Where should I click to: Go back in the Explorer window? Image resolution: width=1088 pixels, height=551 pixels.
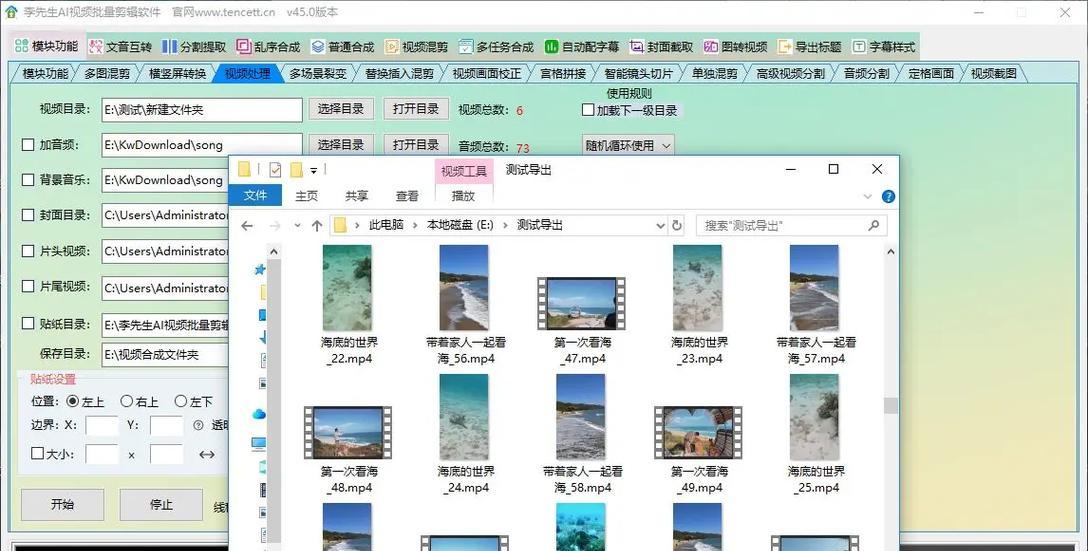pos(246,226)
